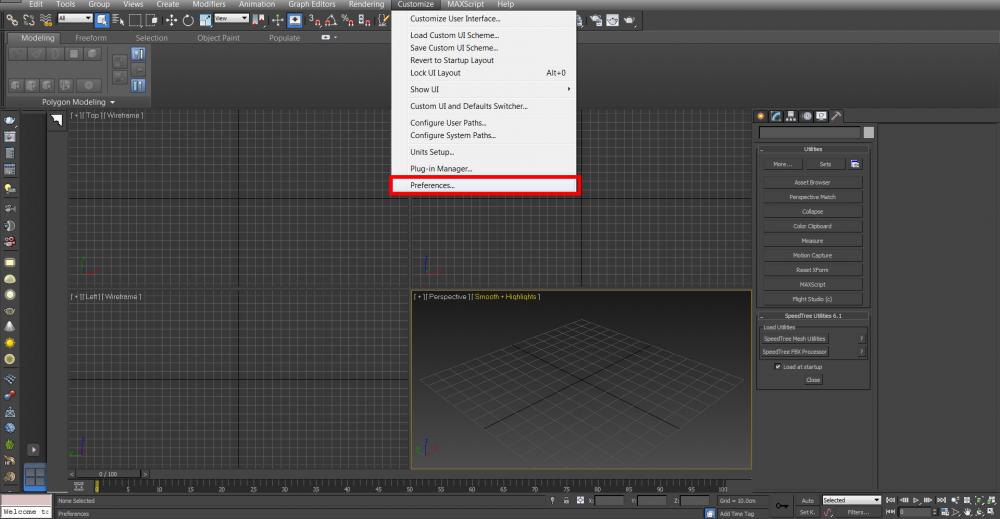Expand the Polygon Modeling panel arrow

pos(113,102)
